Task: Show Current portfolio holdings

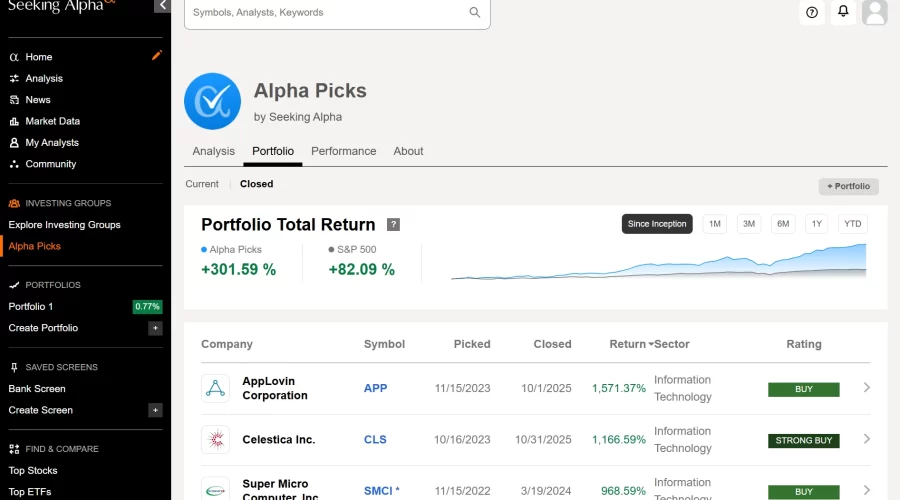Action: coord(202,184)
